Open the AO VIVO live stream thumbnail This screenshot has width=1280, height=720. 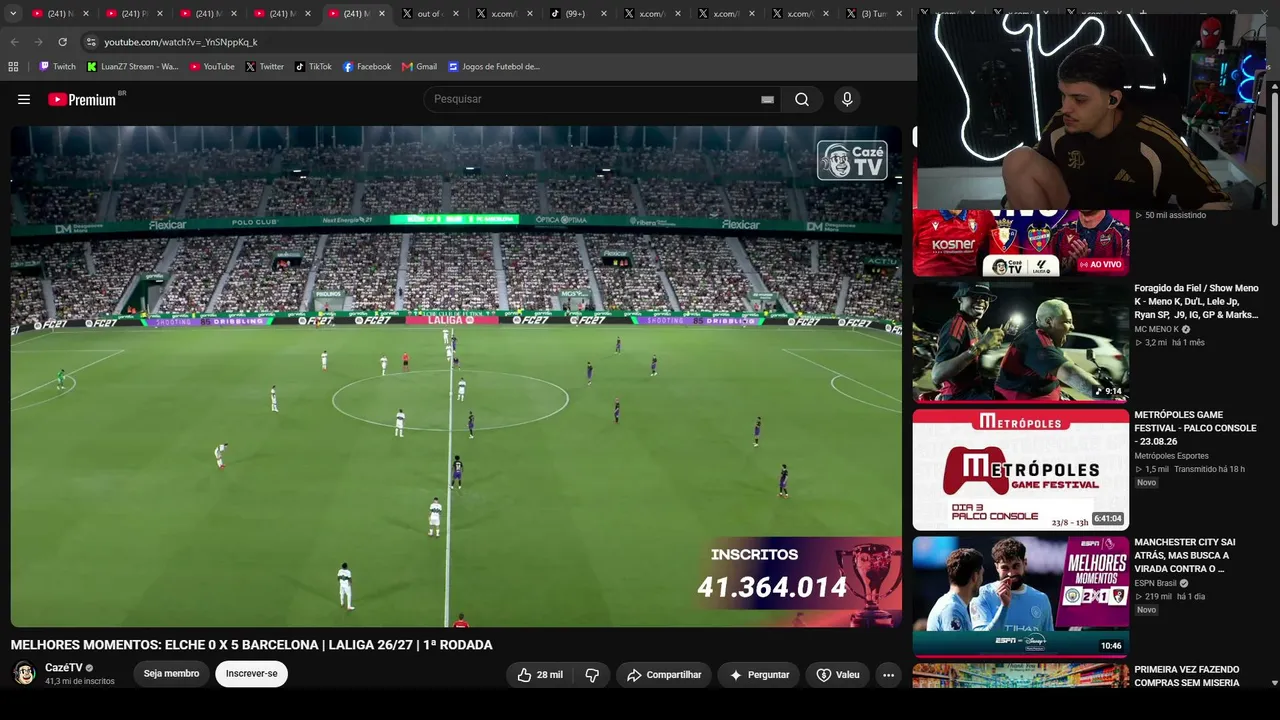[1020, 243]
